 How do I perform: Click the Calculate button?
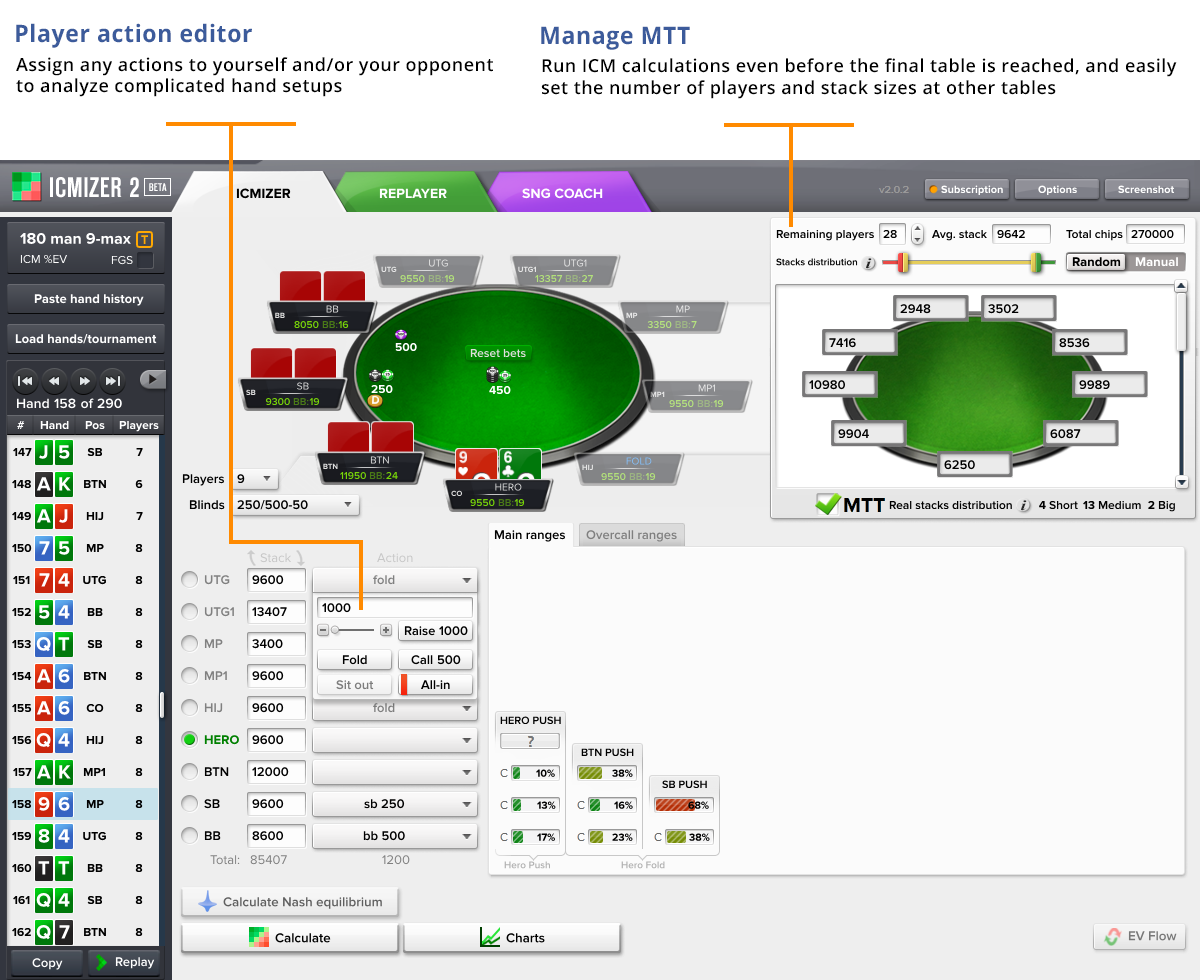(x=290, y=938)
